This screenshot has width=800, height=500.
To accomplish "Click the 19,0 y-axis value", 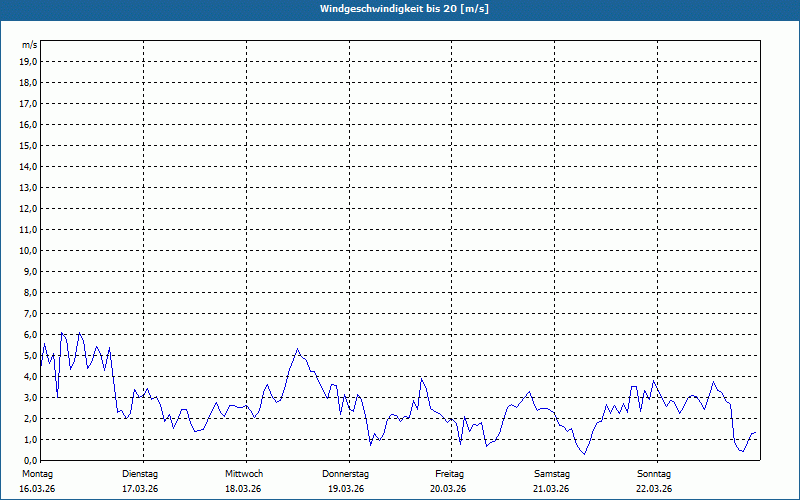I will pos(29,61).
